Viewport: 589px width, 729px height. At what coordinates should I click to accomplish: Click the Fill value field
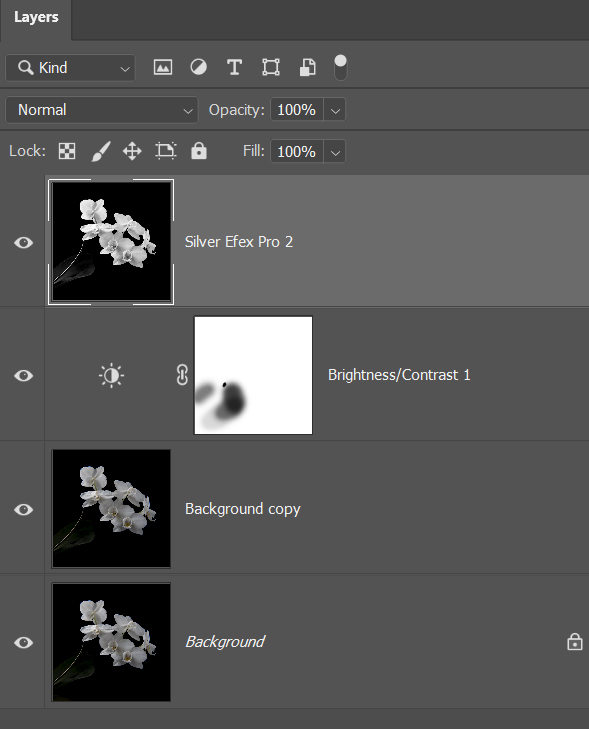point(297,152)
